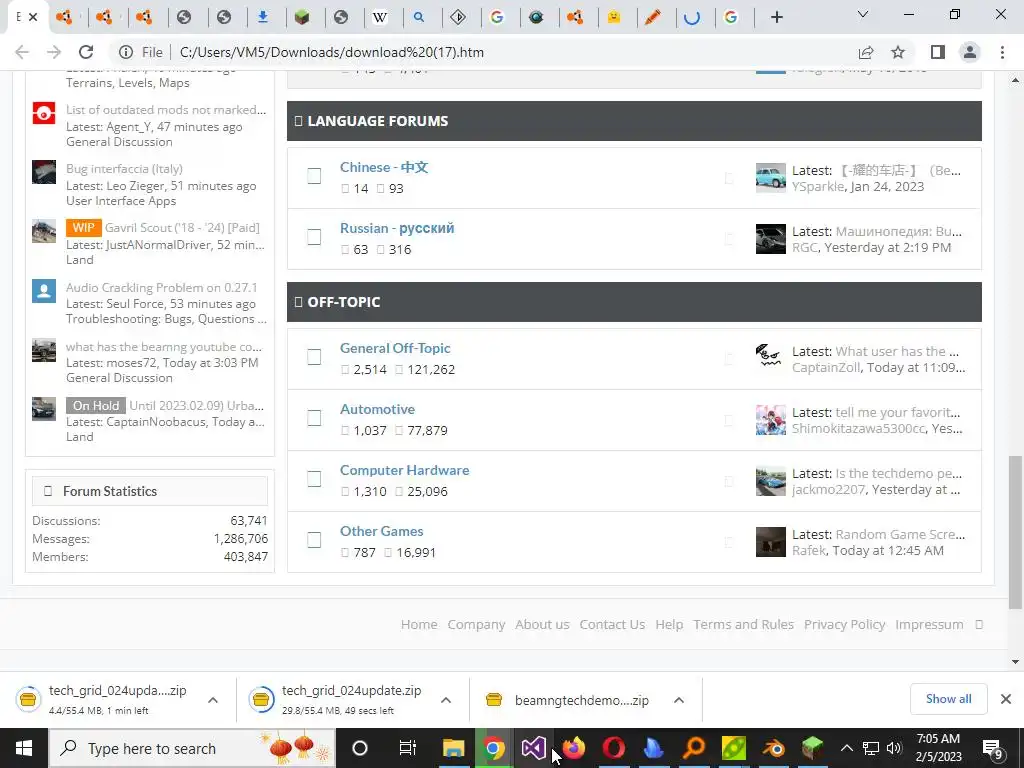Open the Automotive forum link

pos(377,409)
